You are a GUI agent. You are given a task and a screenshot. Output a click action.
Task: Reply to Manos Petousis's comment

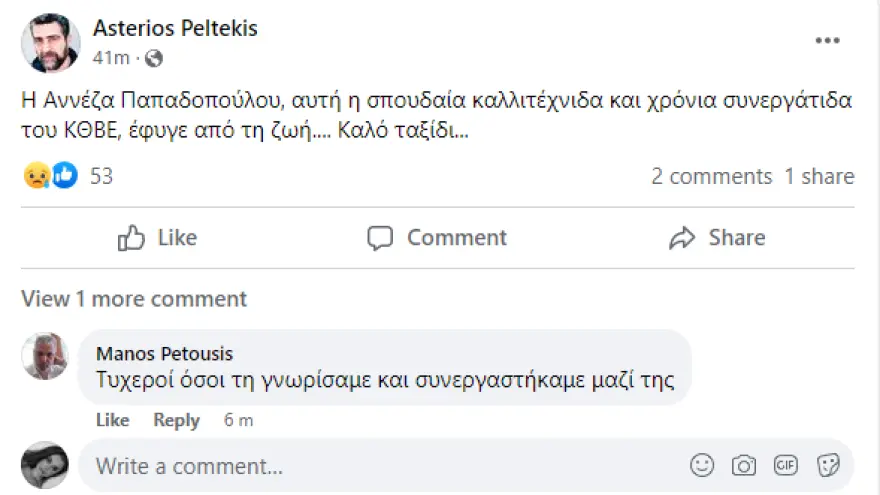176,420
